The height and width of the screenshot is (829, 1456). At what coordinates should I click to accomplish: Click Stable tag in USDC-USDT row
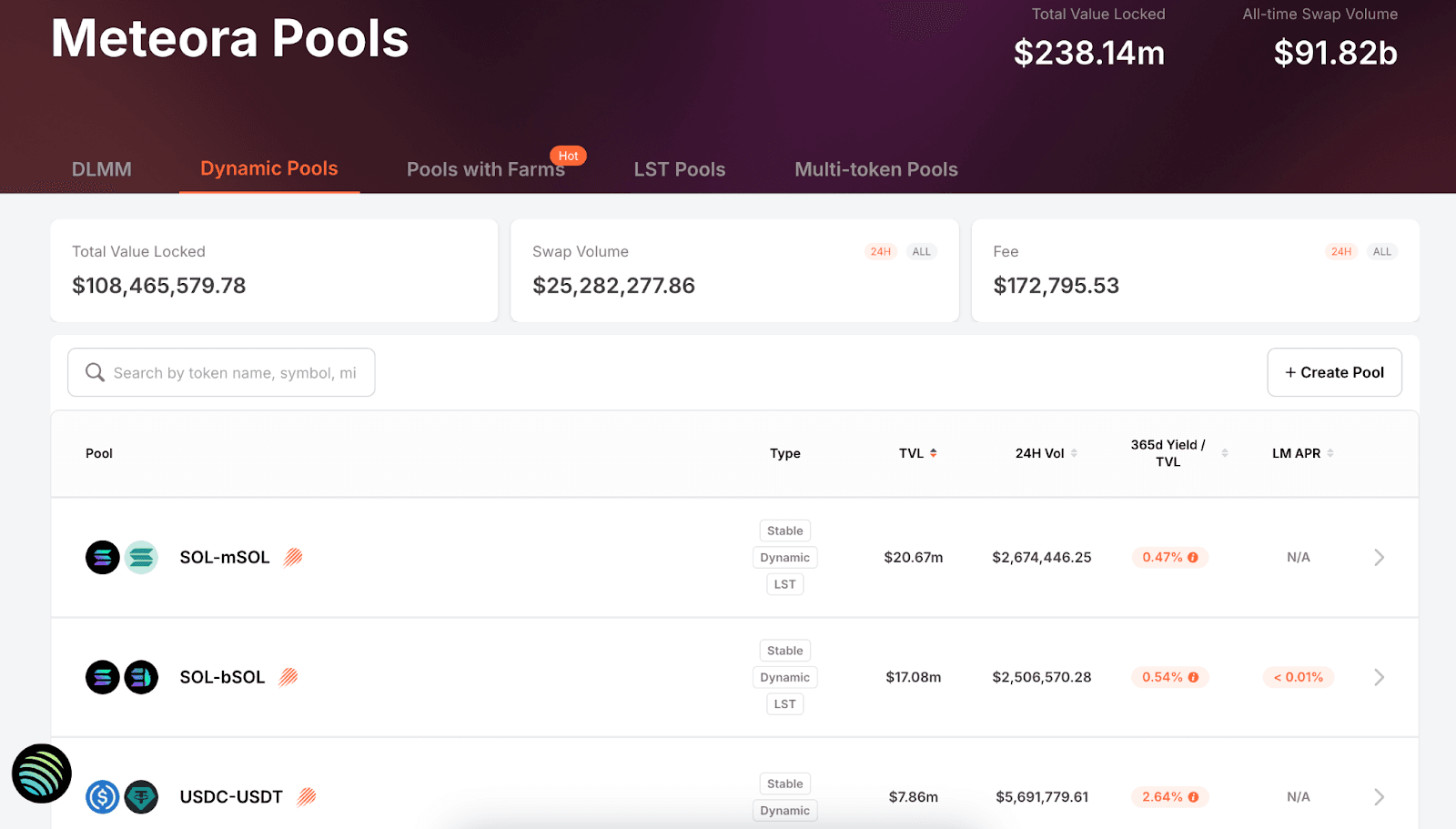point(785,784)
